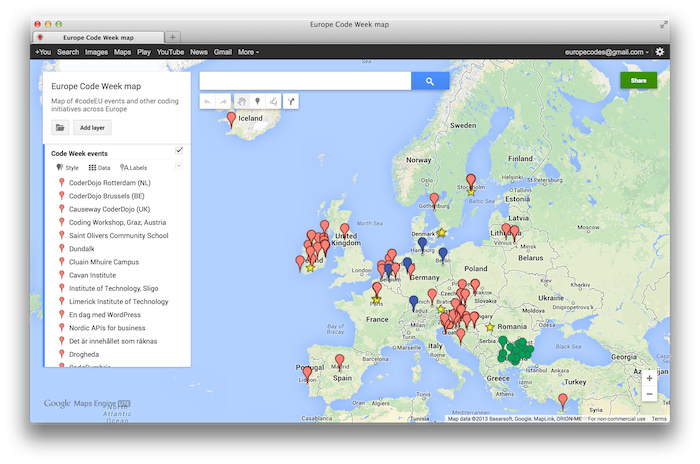Select the draw line tool
Viewport: 700px width, 464px height.
273,102
